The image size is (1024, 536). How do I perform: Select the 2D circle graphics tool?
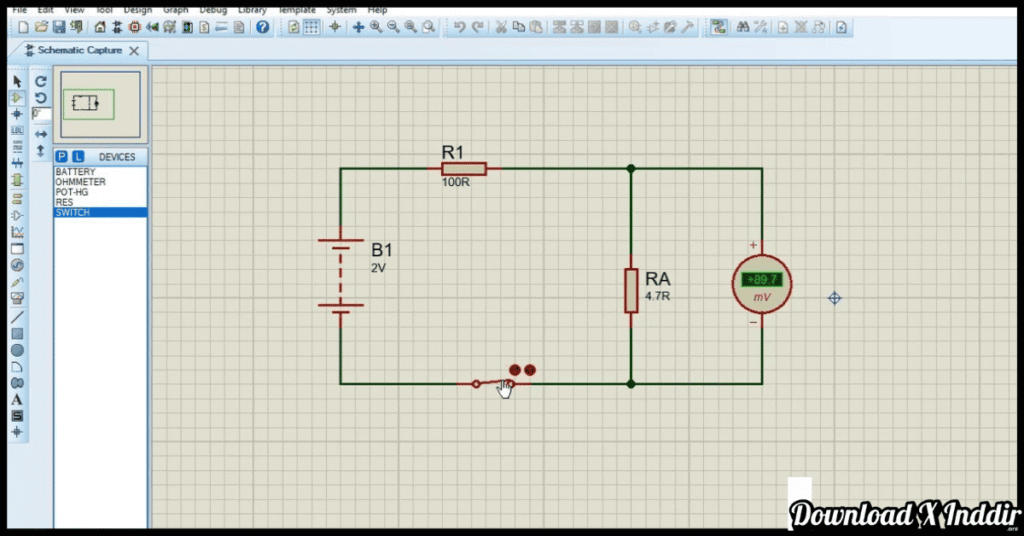tap(17, 350)
